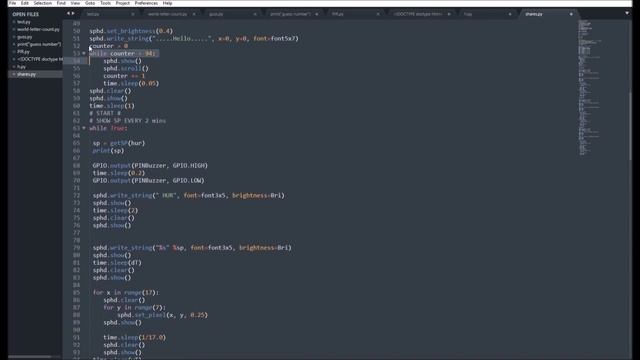Open the Find menu
640x360 pixels.
(x=61, y=3)
